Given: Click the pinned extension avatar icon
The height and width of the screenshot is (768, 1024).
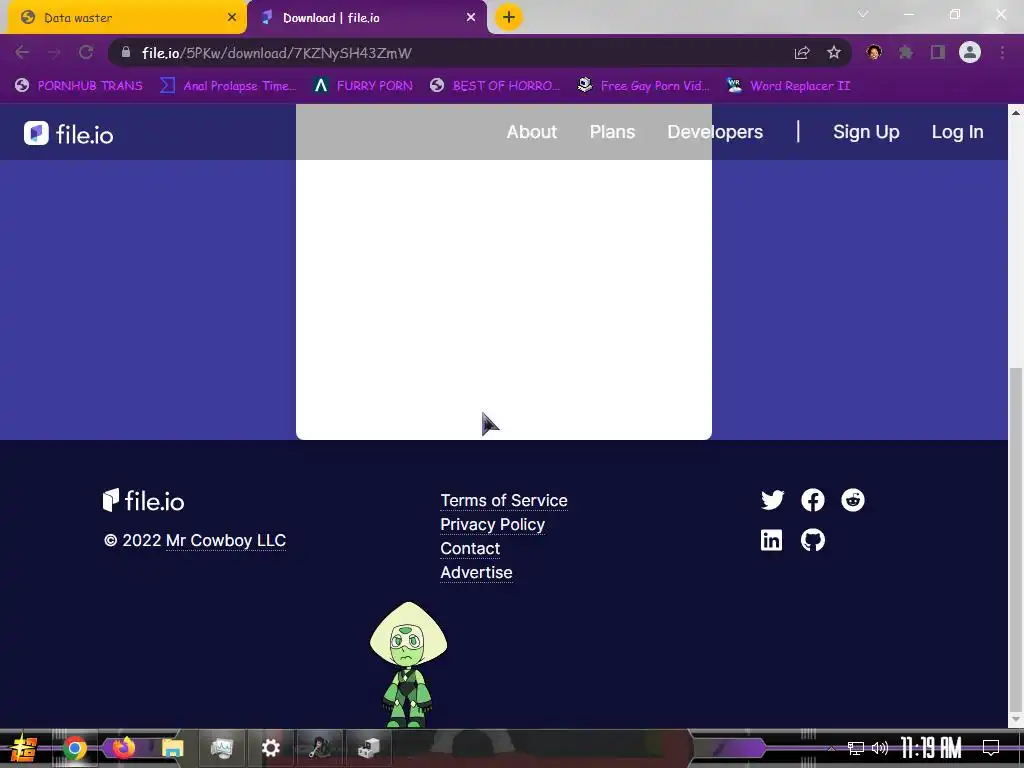Looking at the screenshot, I should pyautogui.click(x=874, y=52).
